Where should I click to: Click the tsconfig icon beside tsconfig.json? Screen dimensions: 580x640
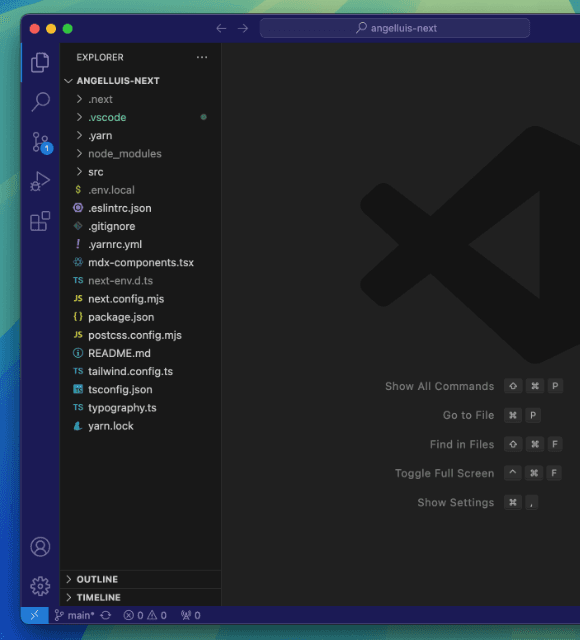[x=78, y=389]
